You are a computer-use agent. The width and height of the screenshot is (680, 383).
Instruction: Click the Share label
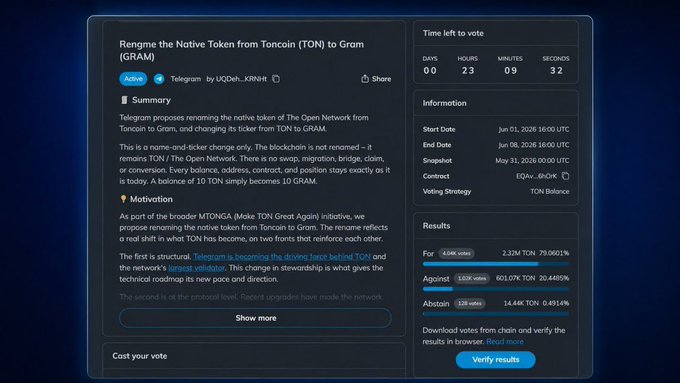coord(381,79)
